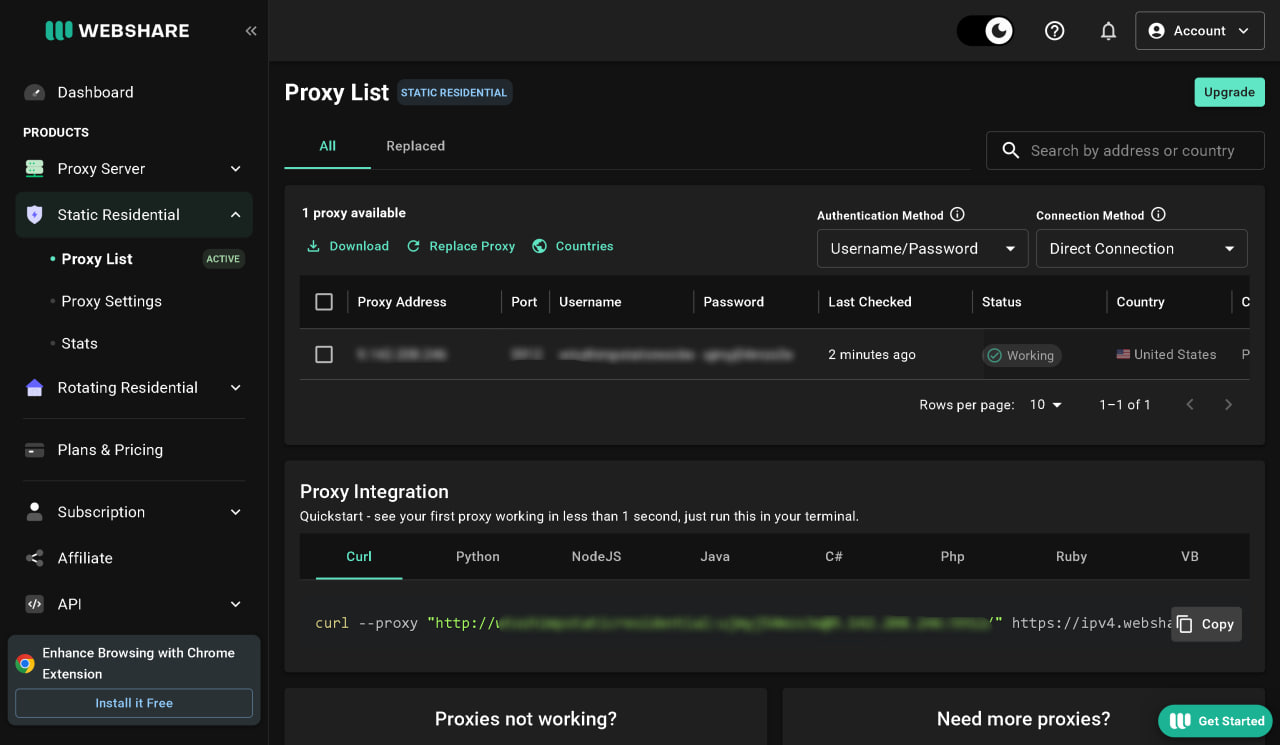Open the Rows per page dropdown
1280x745 pixels.
pyautogui.click(x=1046, y=405)
